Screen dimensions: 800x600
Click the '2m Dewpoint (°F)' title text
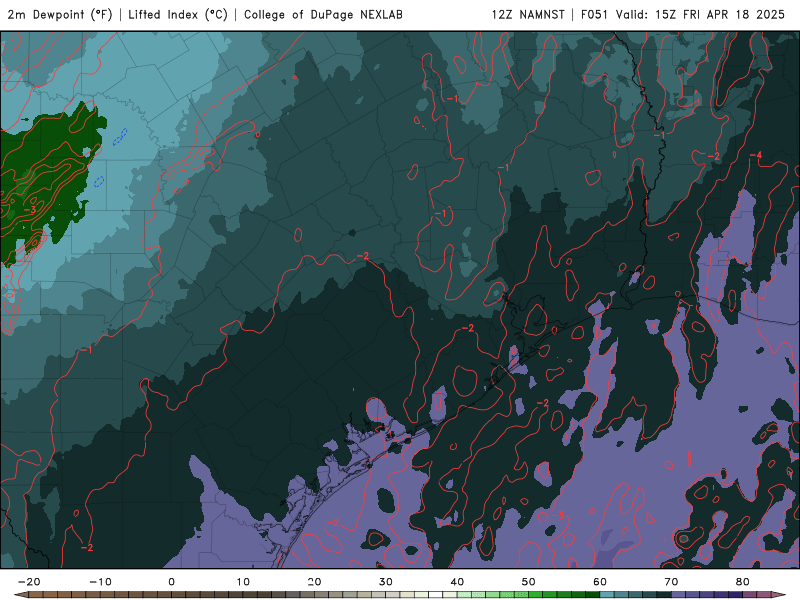coord(60,15)
